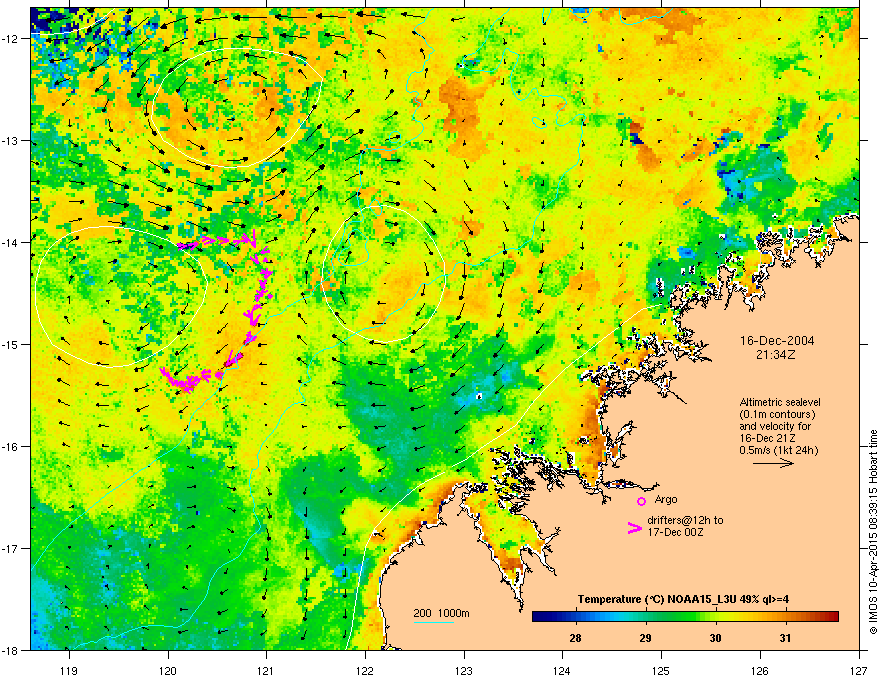This screenshot has height=680, width=880.
Task: Click the magenta drifters arrowhead legend symbol
Action: pos(635,527)
